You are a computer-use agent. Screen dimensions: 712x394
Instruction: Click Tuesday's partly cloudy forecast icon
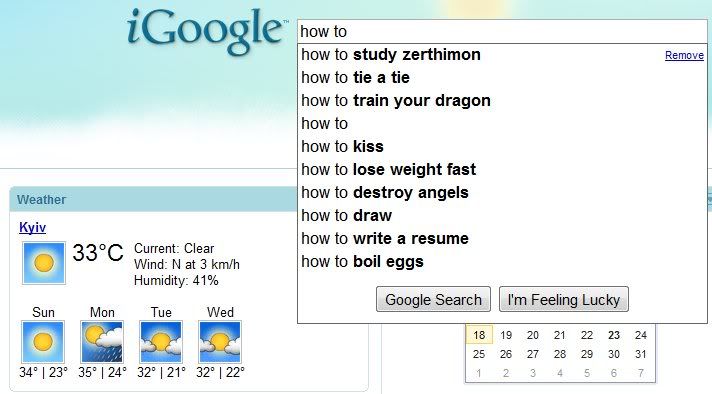click(x=161, y=341)
